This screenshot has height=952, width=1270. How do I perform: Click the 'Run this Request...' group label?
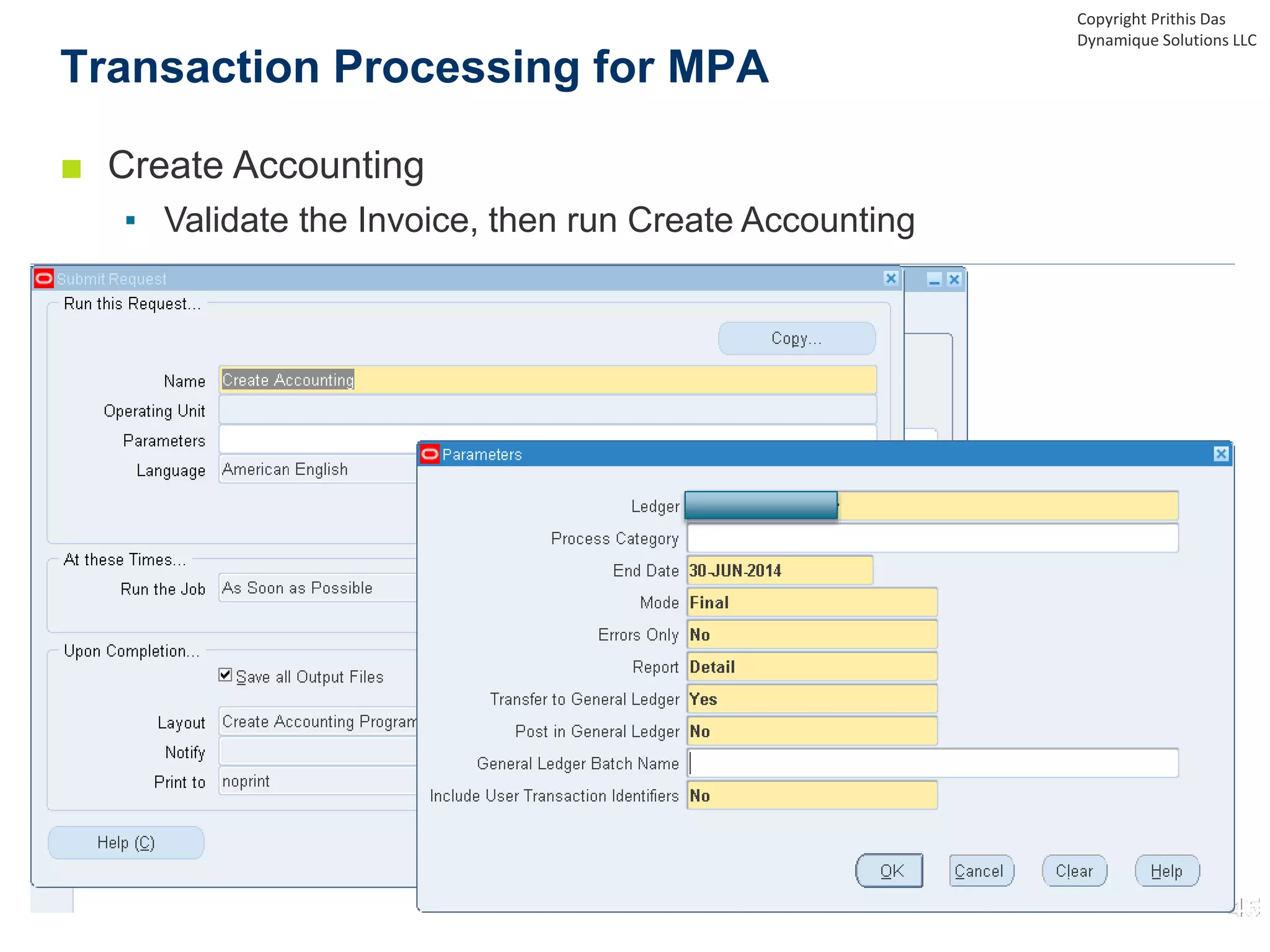coord(132,304)
